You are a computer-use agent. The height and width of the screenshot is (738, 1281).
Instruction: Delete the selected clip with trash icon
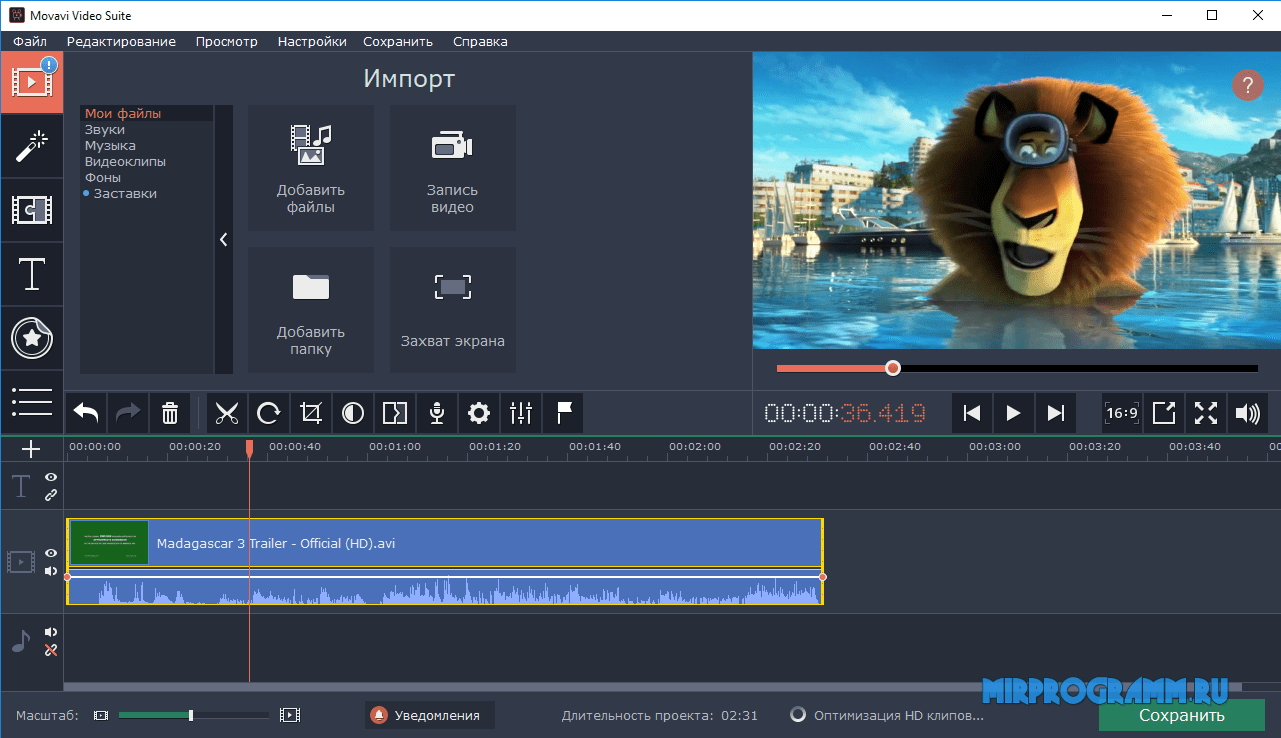[170, 413]
